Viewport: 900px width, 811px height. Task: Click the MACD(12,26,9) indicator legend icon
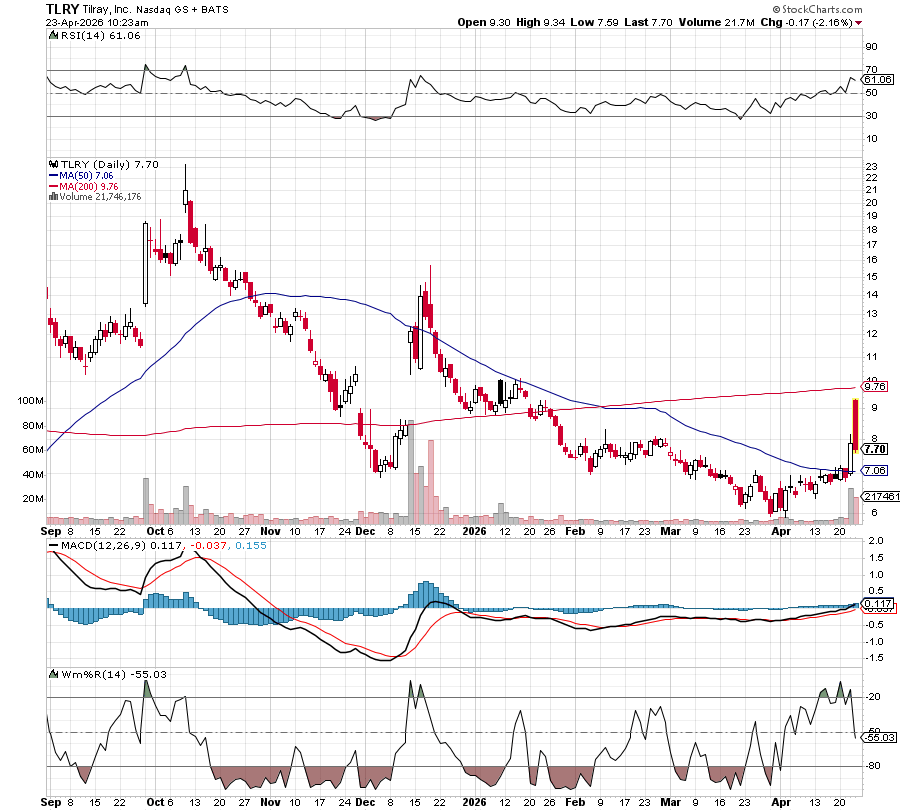(x=53, y=544)
